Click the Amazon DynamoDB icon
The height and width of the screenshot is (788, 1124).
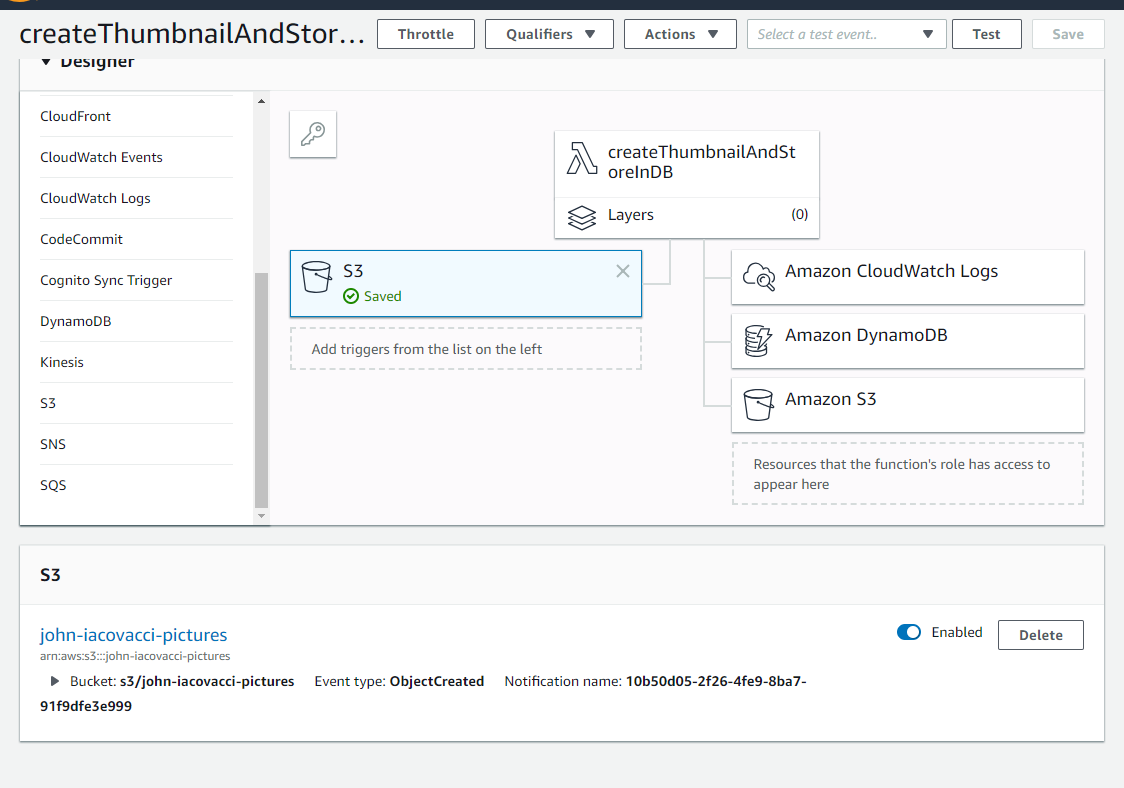pyautogui.click(x=758, y=341)
